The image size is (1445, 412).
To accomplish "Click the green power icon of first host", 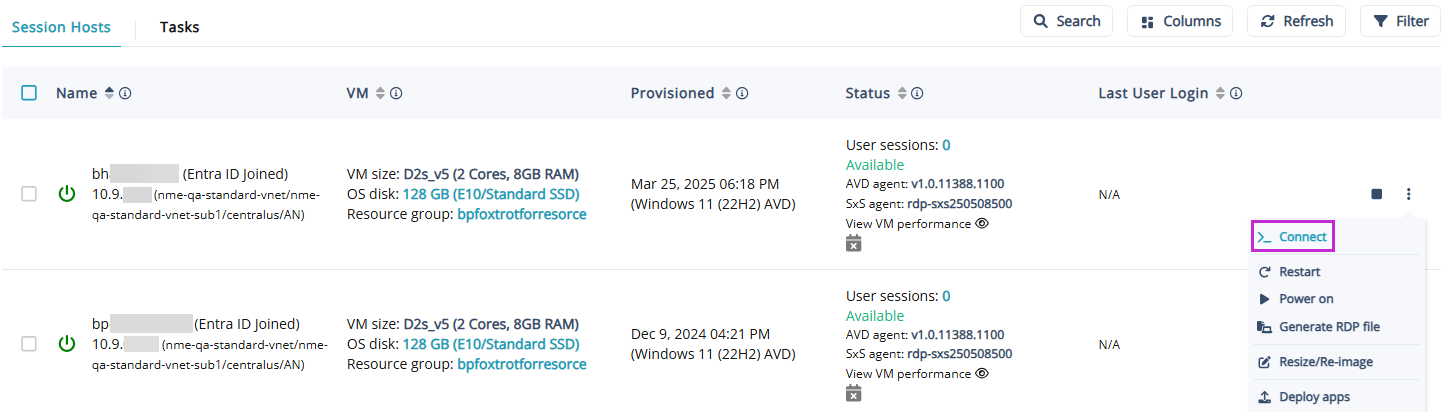I will click(67, 194).
